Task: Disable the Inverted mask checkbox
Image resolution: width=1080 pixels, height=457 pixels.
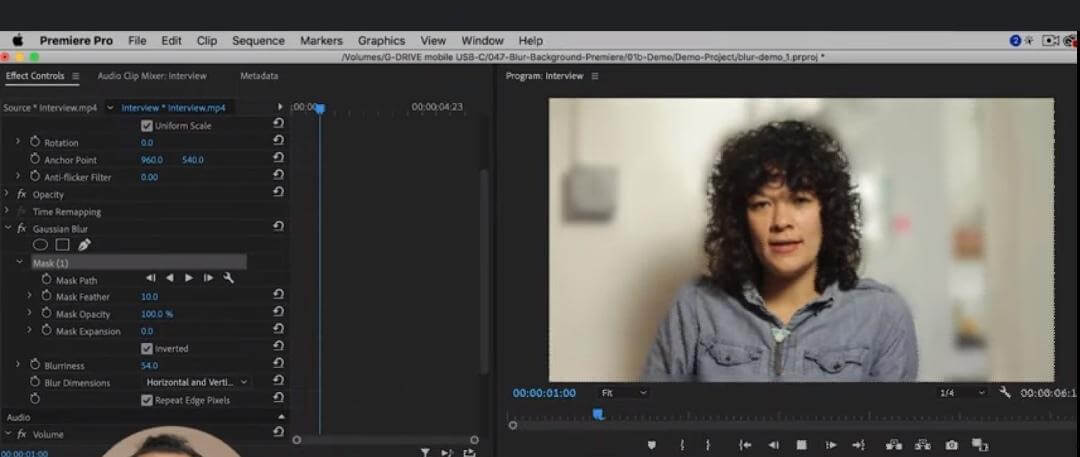Action: [146, 348]
